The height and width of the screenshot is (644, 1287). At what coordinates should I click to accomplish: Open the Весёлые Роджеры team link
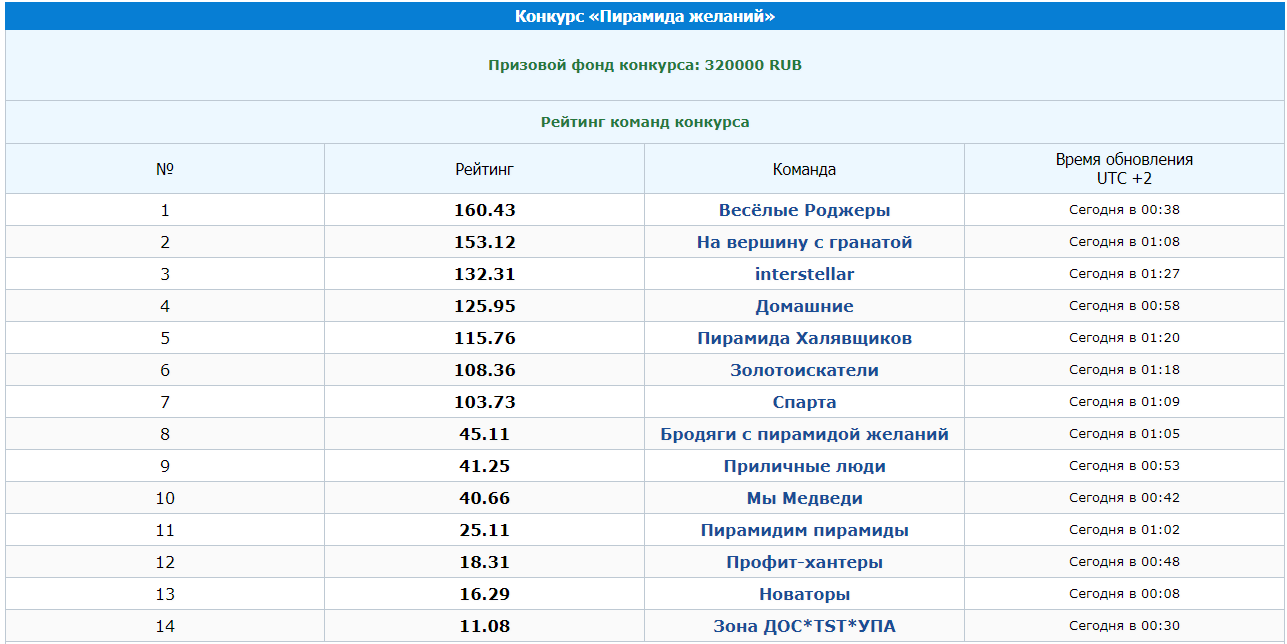pos(804,210)
